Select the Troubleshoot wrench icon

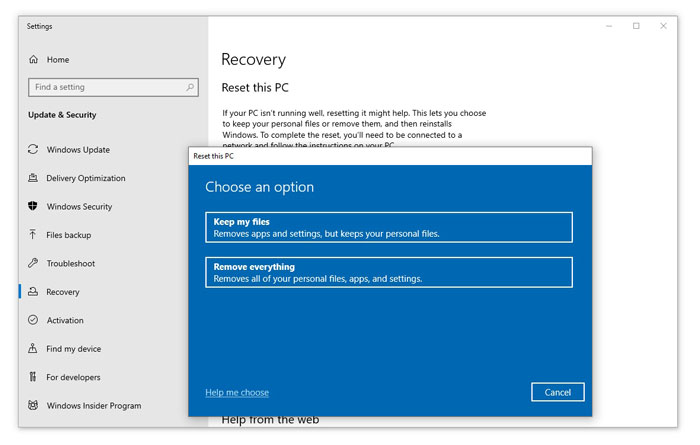[x=33, y=264]
